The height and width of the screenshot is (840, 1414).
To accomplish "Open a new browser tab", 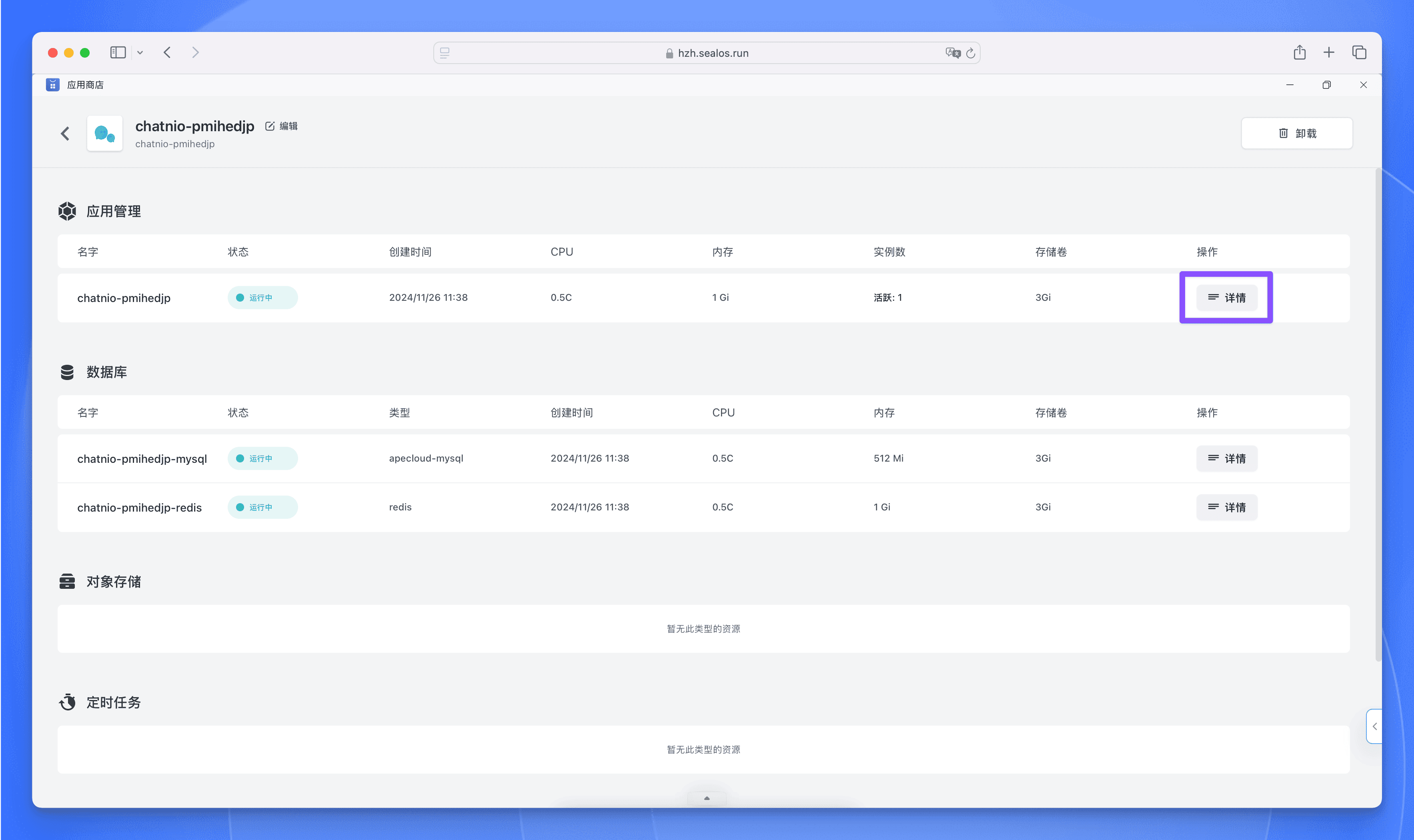I will pos(1328,52).
